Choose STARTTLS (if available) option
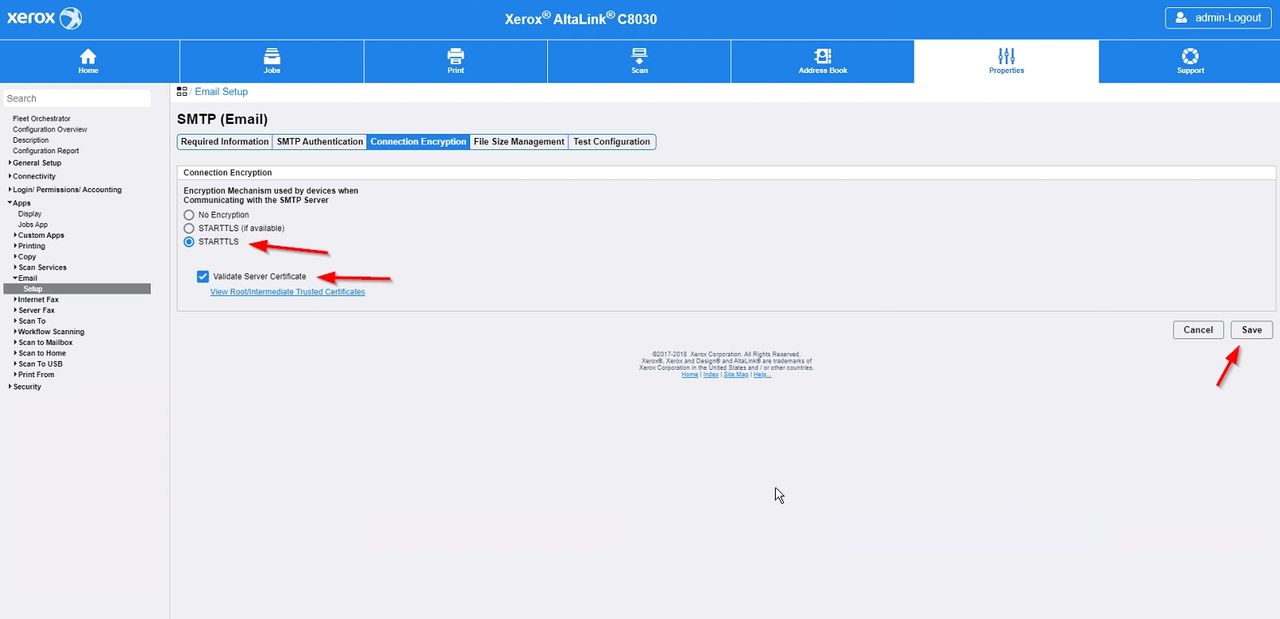 (x=189, y=229)
